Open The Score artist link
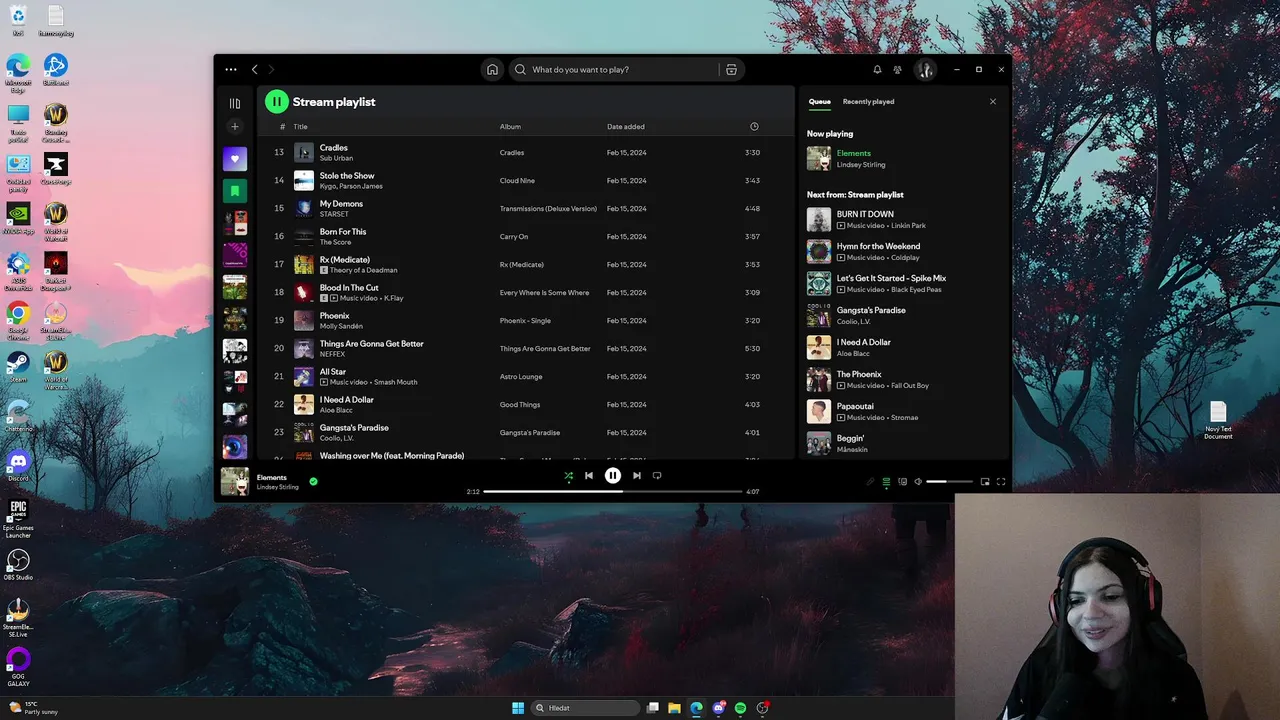Screen dimensions: 1280x720 click(335, 242)
